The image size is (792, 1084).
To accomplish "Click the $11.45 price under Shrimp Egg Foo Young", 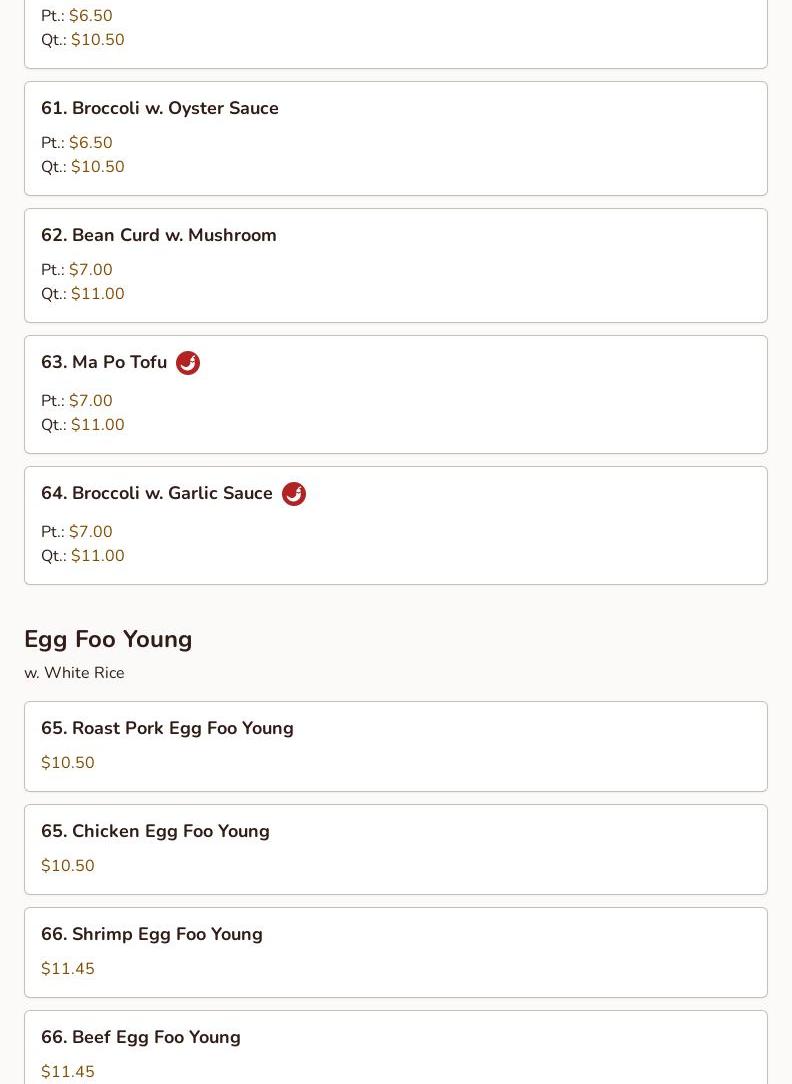I will [68, 969].
